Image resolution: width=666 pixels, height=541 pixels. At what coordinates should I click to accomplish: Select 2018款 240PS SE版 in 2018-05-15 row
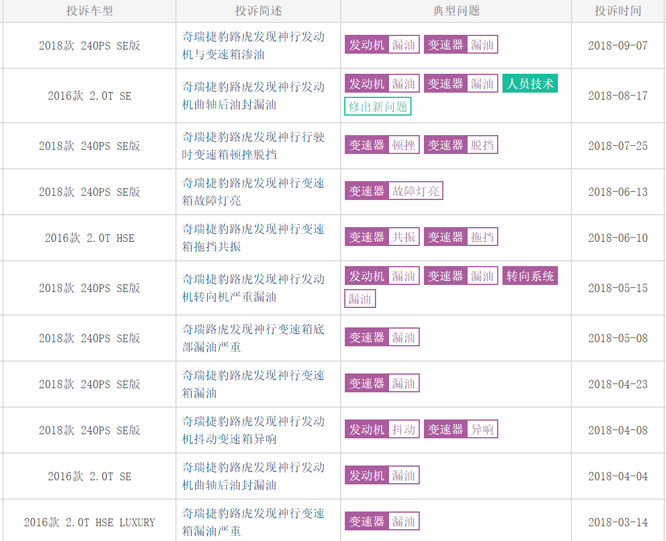pos(89,288)
